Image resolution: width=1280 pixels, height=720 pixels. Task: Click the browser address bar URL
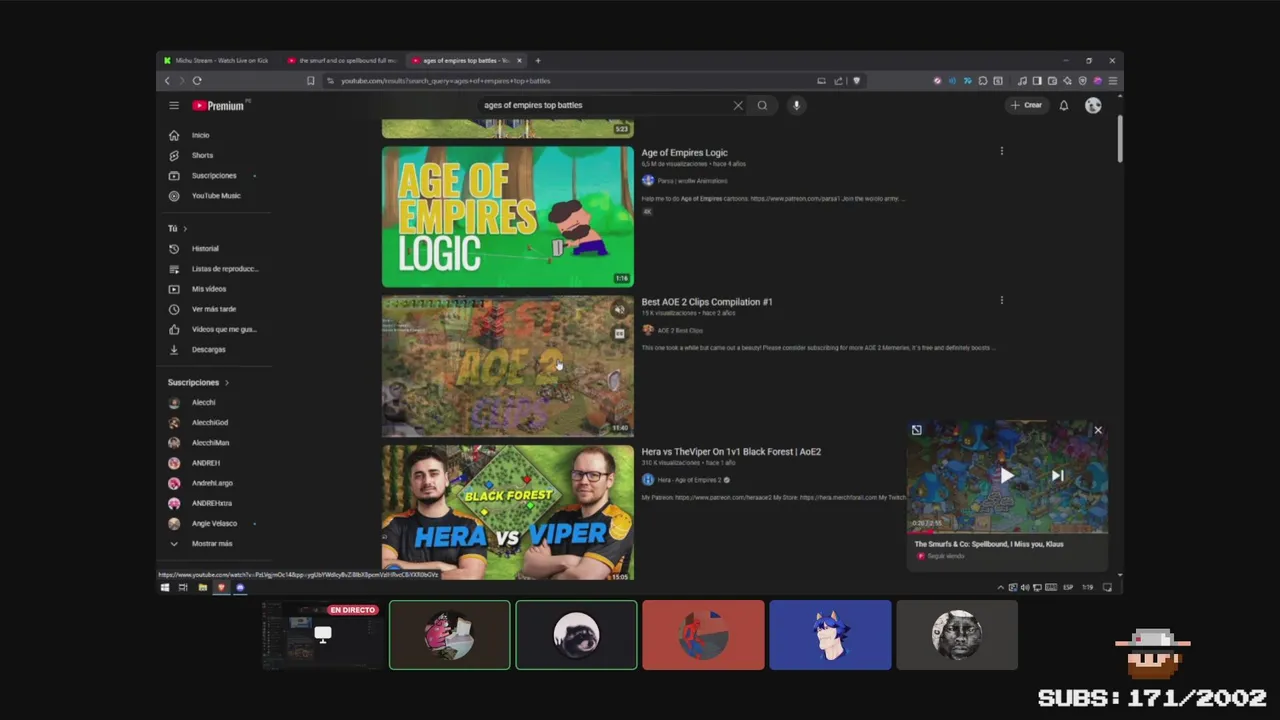[x=446, y=81]
